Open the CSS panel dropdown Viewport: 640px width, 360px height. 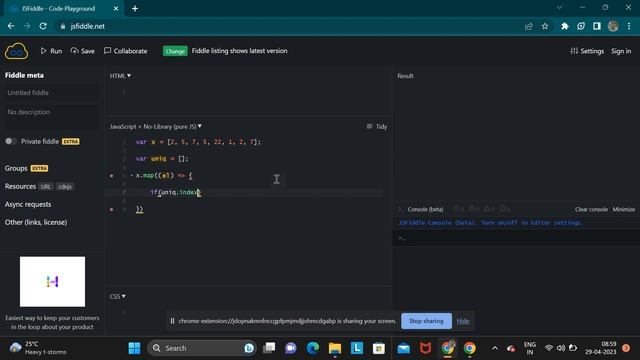coord(118,296)
